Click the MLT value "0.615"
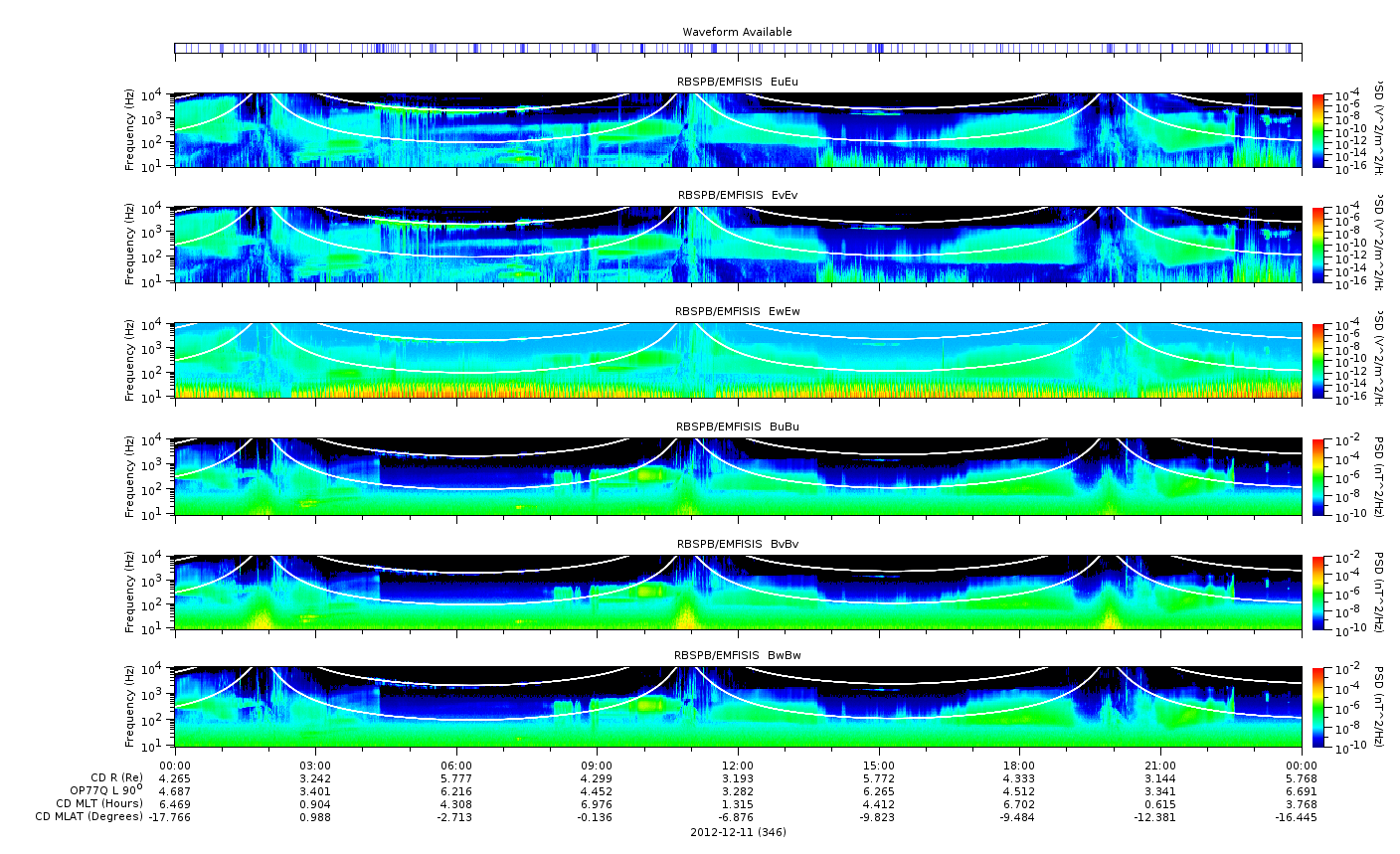The height and width of the screenshot is (854, 1400). pos(1161,804)
